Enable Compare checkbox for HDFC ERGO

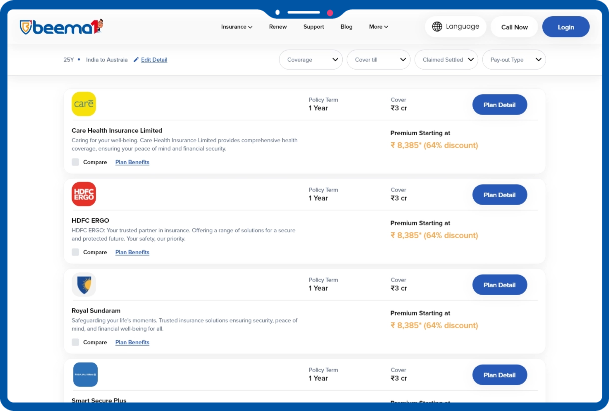coord(76,252)
